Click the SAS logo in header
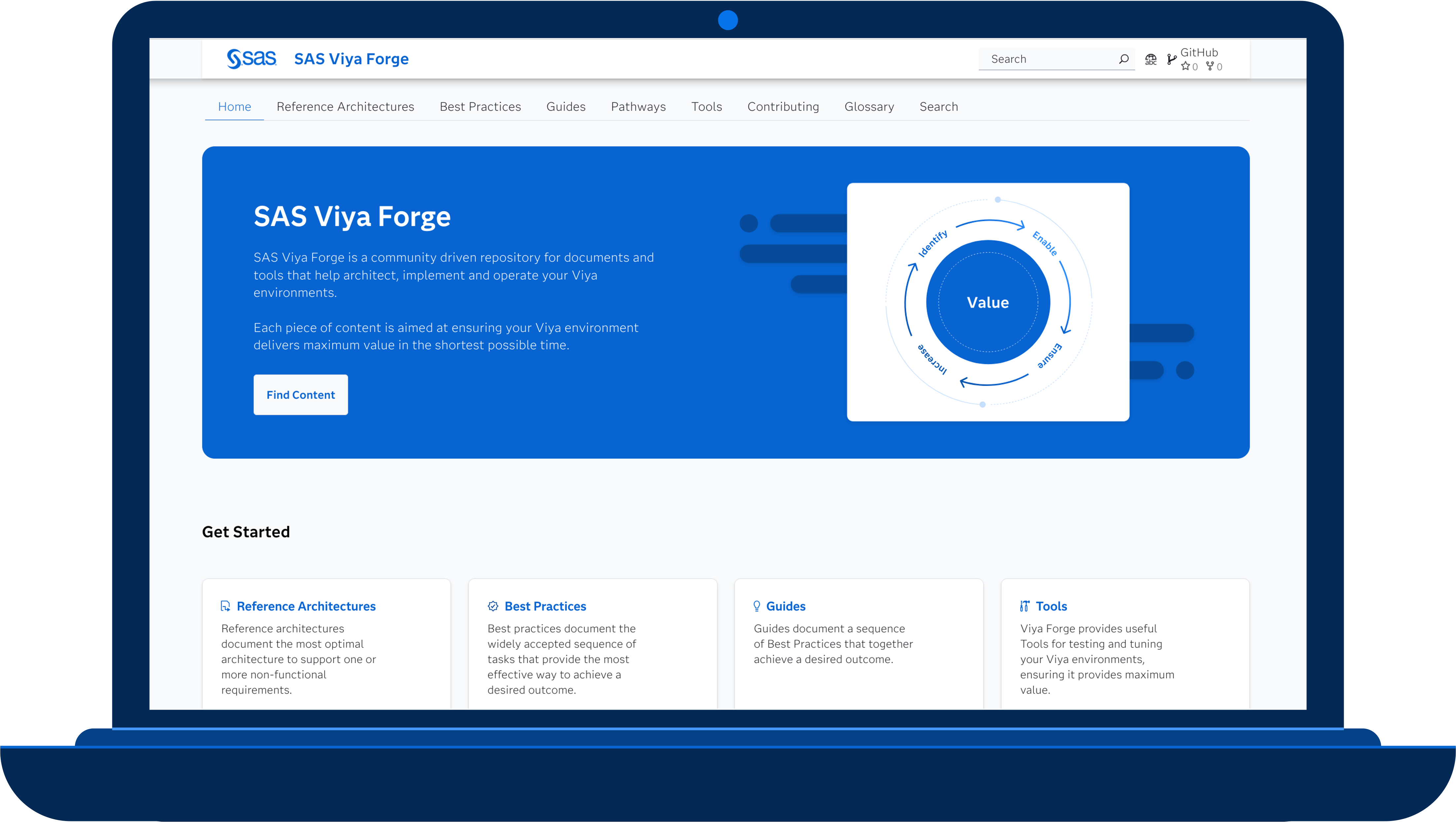The width and height of the screenshot is (1456, 822). [x=251, y=58]
